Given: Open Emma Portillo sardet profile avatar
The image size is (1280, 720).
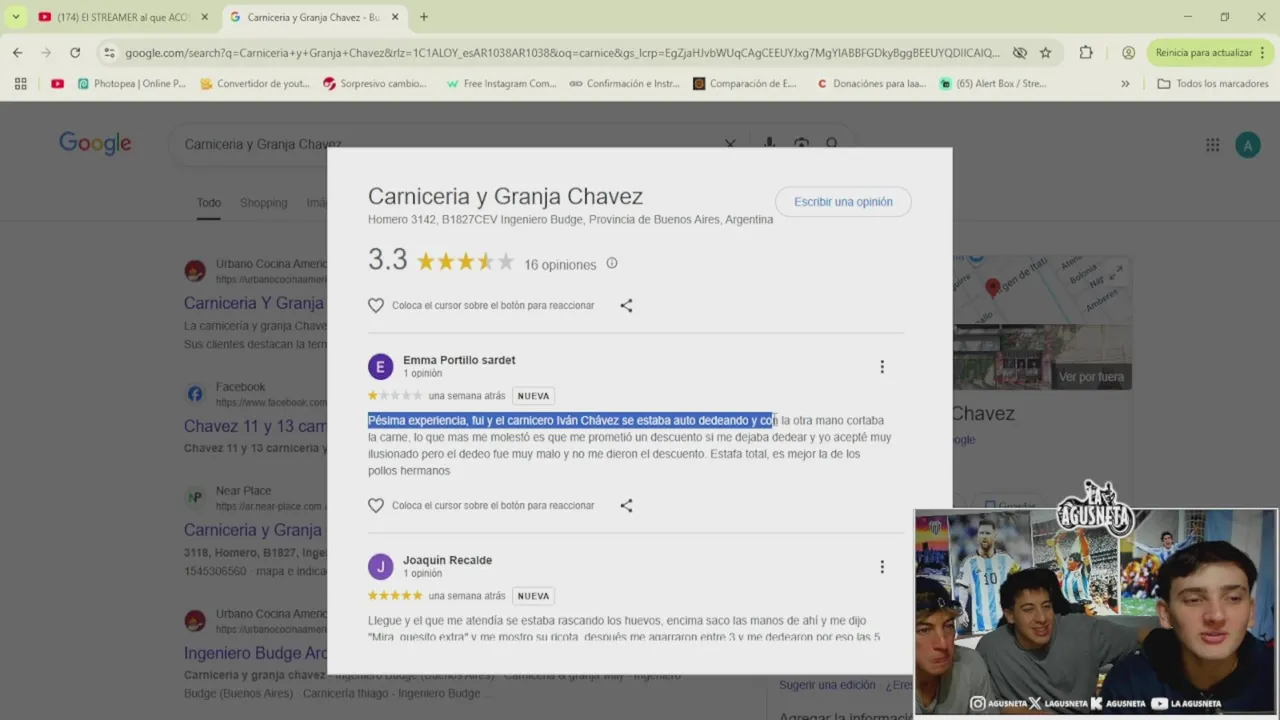Looking at the screenshot, I should pos(380,366).
